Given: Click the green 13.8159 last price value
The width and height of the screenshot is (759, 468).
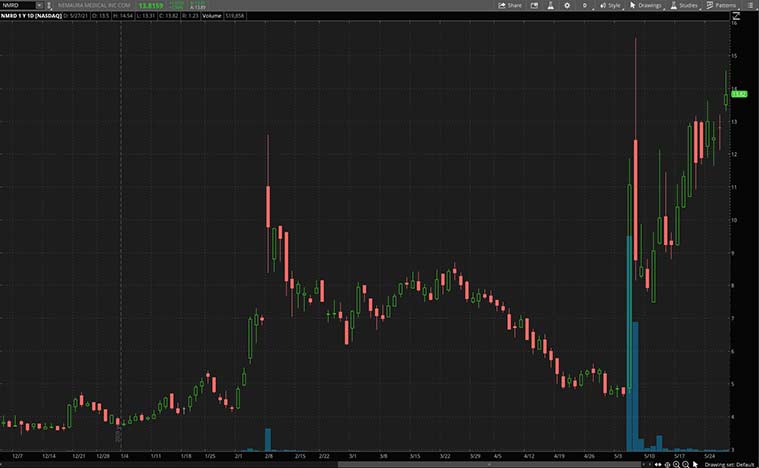Looking at the screenshot, I should click(151, 6).
